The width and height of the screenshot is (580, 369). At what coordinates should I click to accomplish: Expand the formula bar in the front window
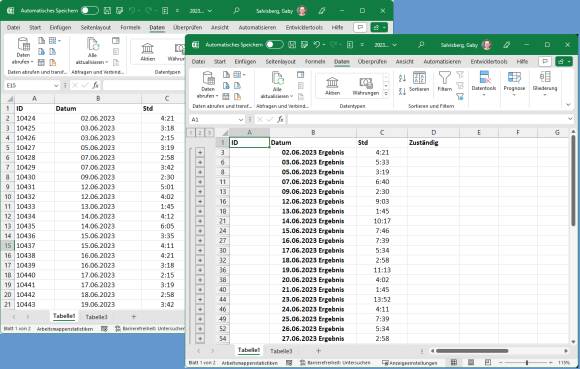pos(570,119)
